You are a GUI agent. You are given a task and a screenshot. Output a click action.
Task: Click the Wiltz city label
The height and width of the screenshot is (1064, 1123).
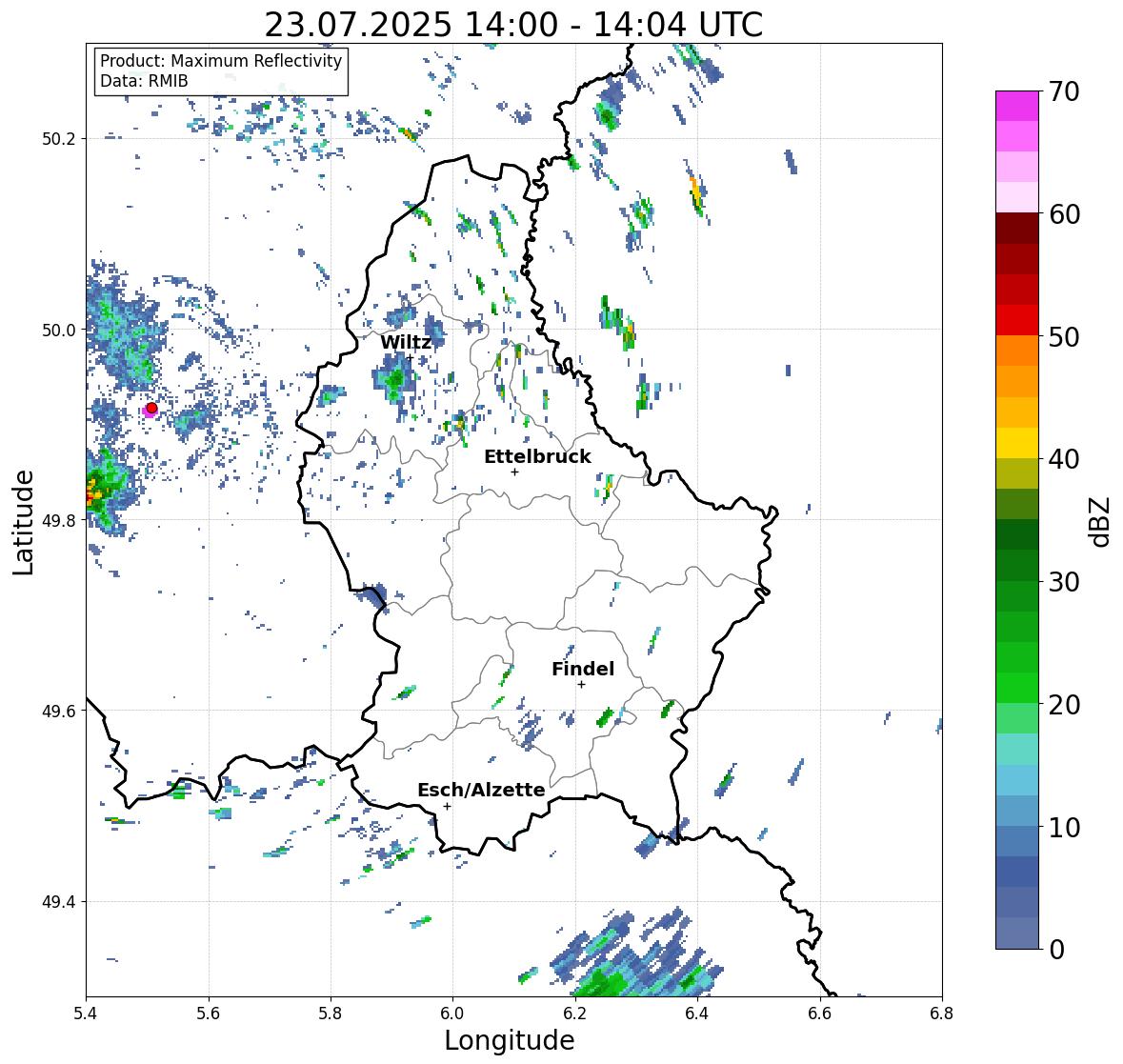pos(406,342)
